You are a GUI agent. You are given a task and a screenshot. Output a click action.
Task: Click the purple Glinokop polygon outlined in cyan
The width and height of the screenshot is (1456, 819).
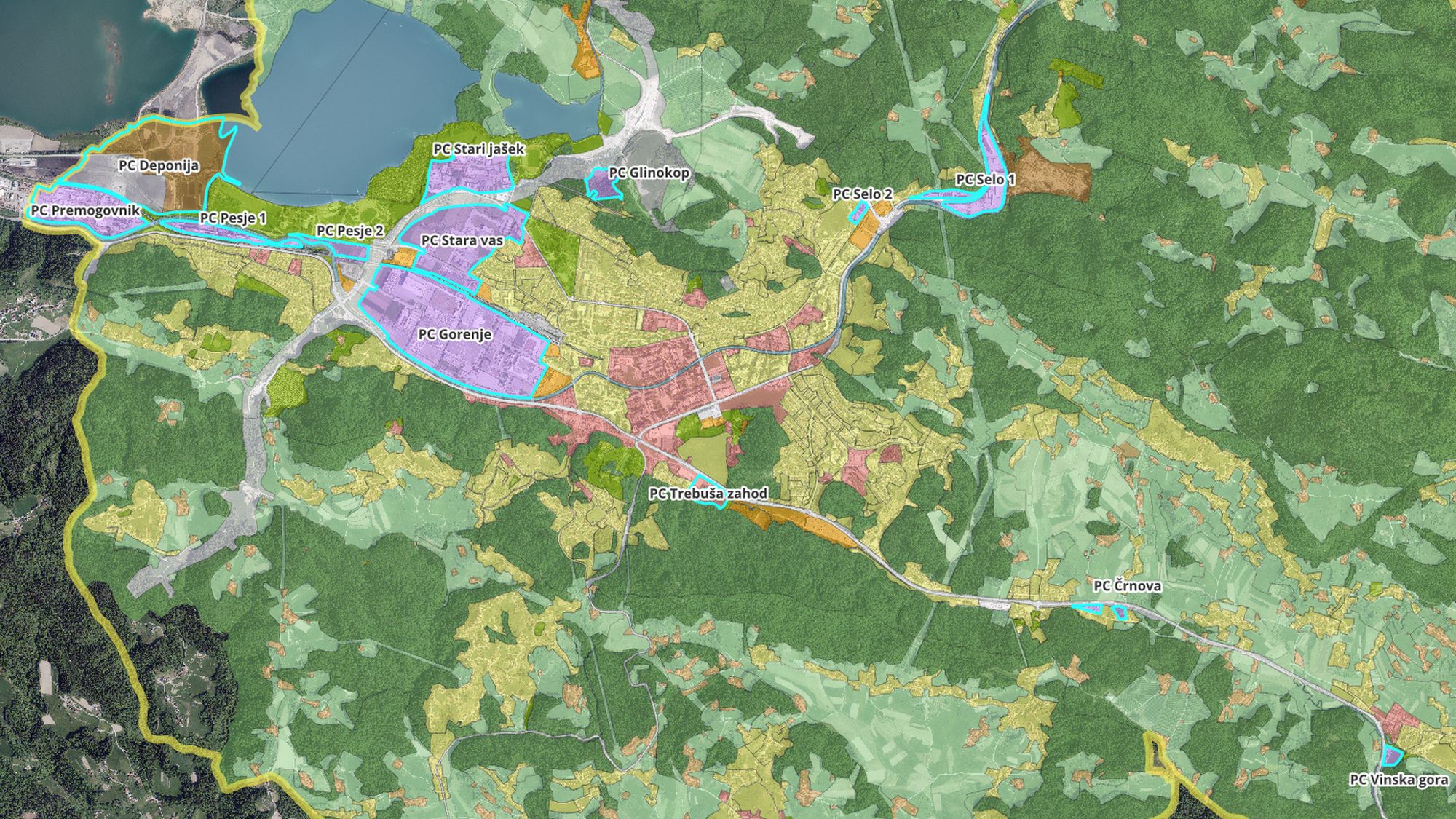point(601,186)
